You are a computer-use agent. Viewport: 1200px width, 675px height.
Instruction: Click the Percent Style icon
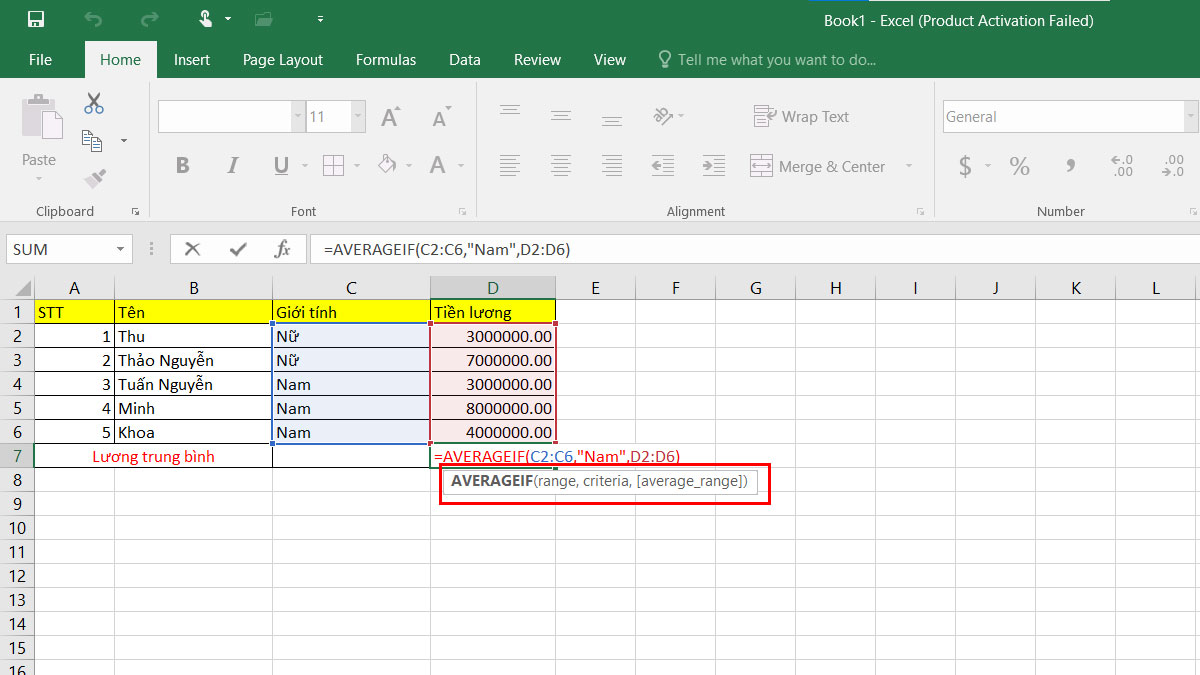(1019, 166)
